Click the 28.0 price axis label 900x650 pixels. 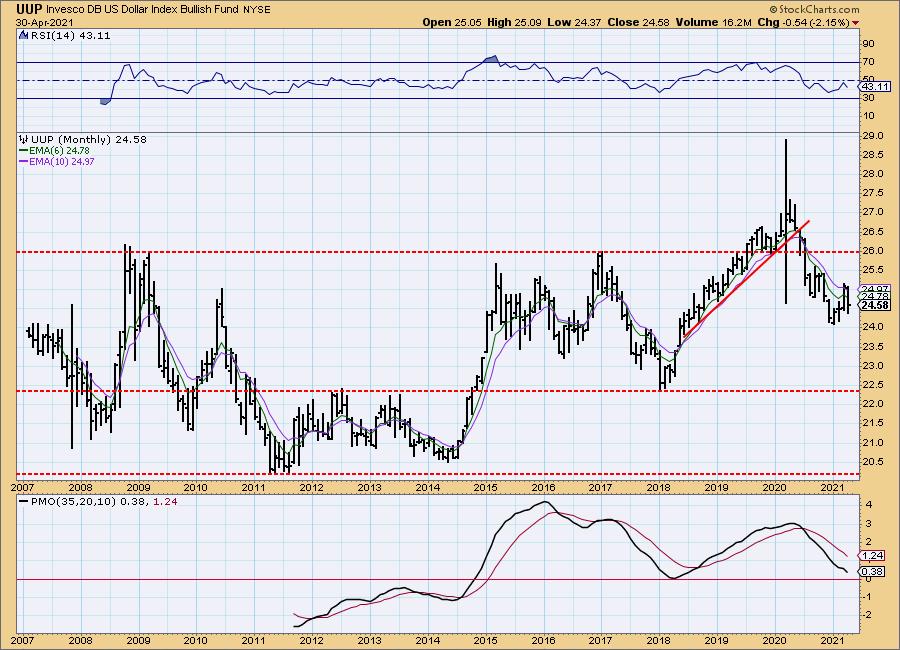[x=872, y=174]
